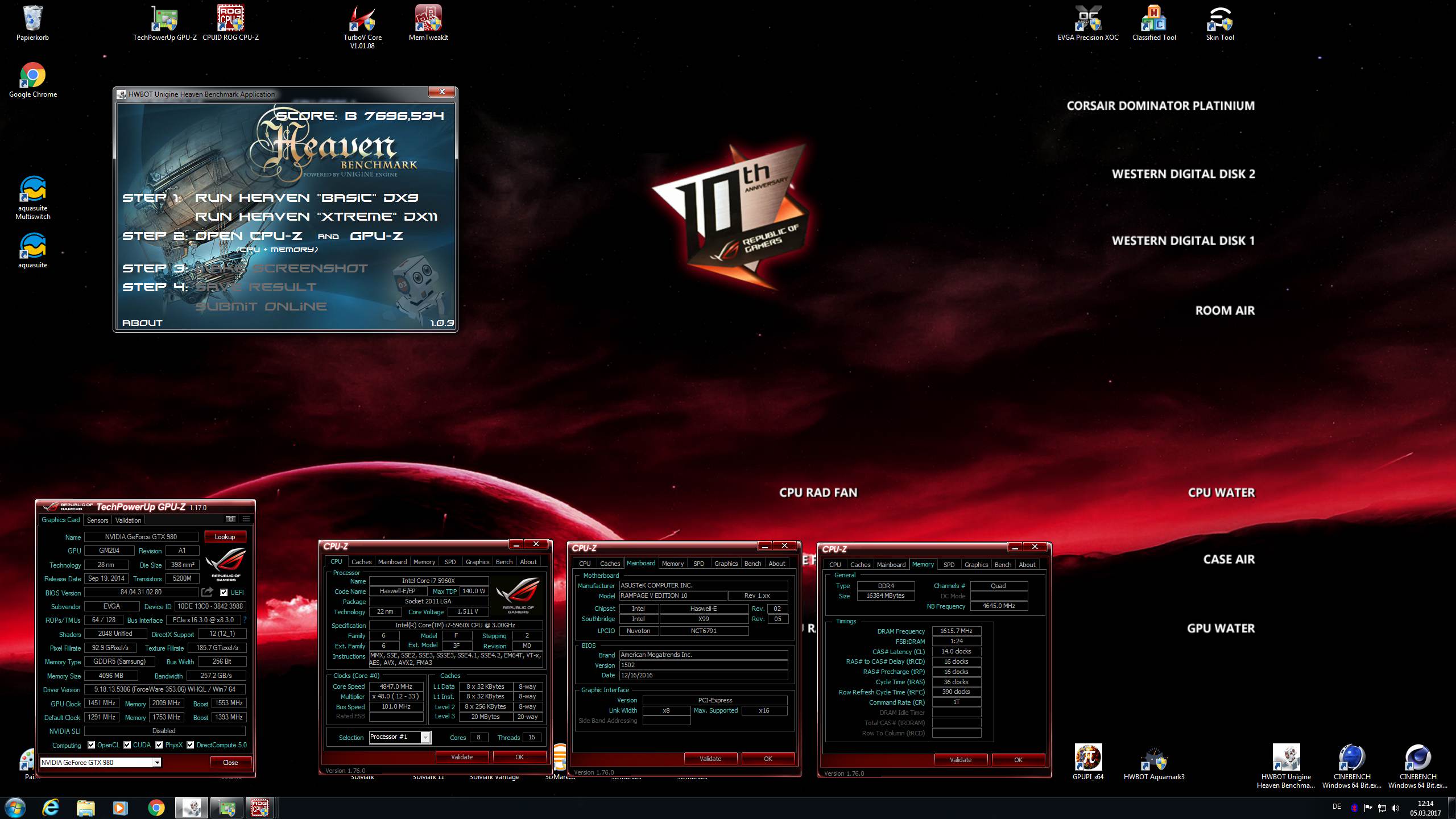Click the volume speaker tray icon
The width and height of the screenshot is (1456, 819).
click(x=1395, y=808)
